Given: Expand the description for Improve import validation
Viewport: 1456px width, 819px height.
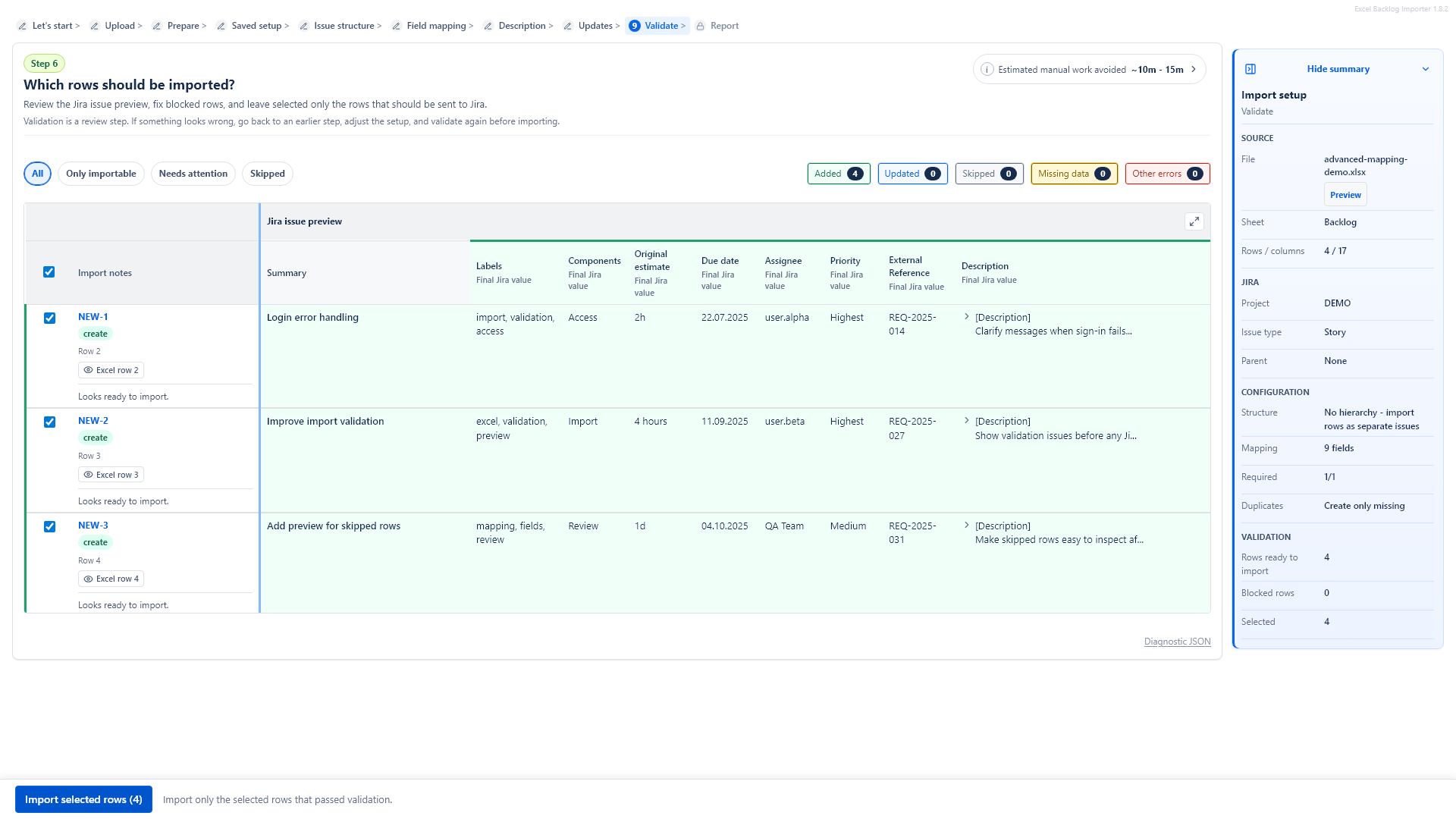Looking at the screenshot, I should [966, 420].
